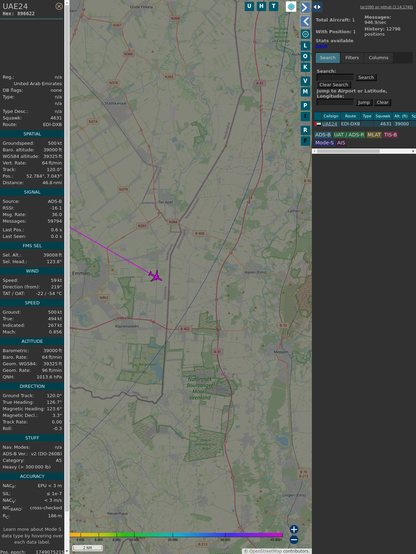Image resolution: width=416 pixels, height=554 pixels.
Task: Open the stats 'here' link
Action: coord(321,46)
